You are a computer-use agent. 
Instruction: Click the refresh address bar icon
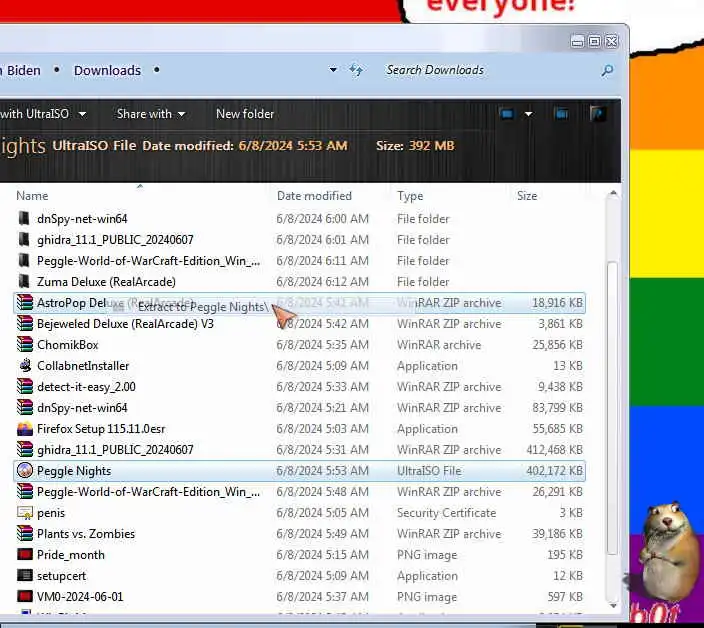pyautogui.click(x=356, y=70)
